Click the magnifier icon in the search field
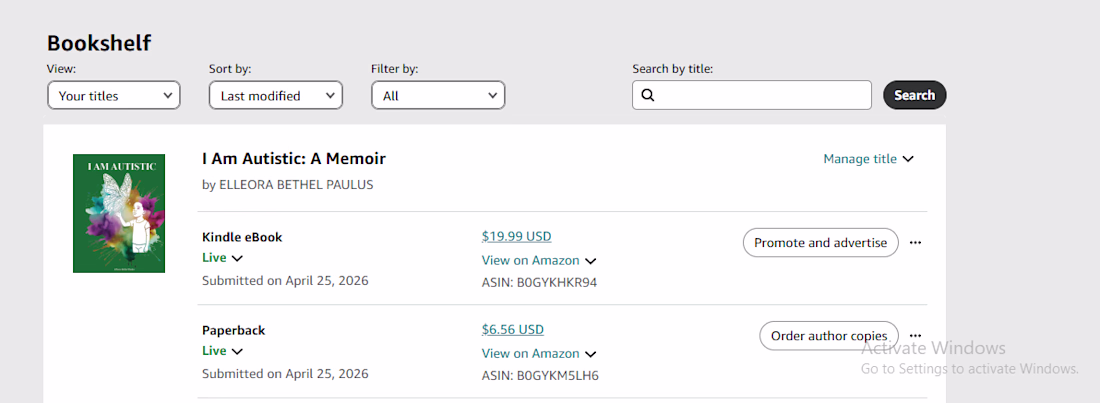This screenshot has width=1100, height=403. coord(648,95)
